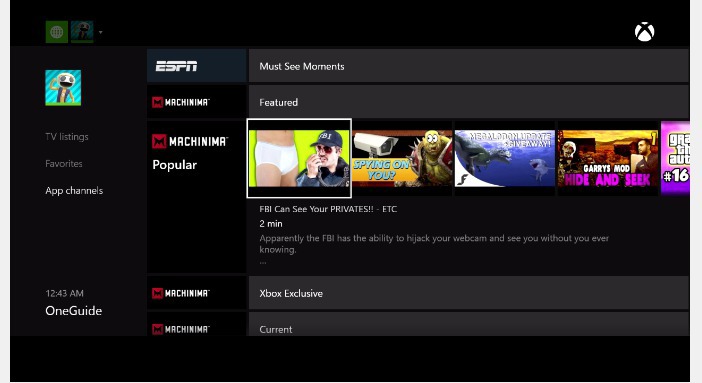This screenshot has width=702, height=383.
Task: Go to Favorites in sidebar
Action: point(64,164)
